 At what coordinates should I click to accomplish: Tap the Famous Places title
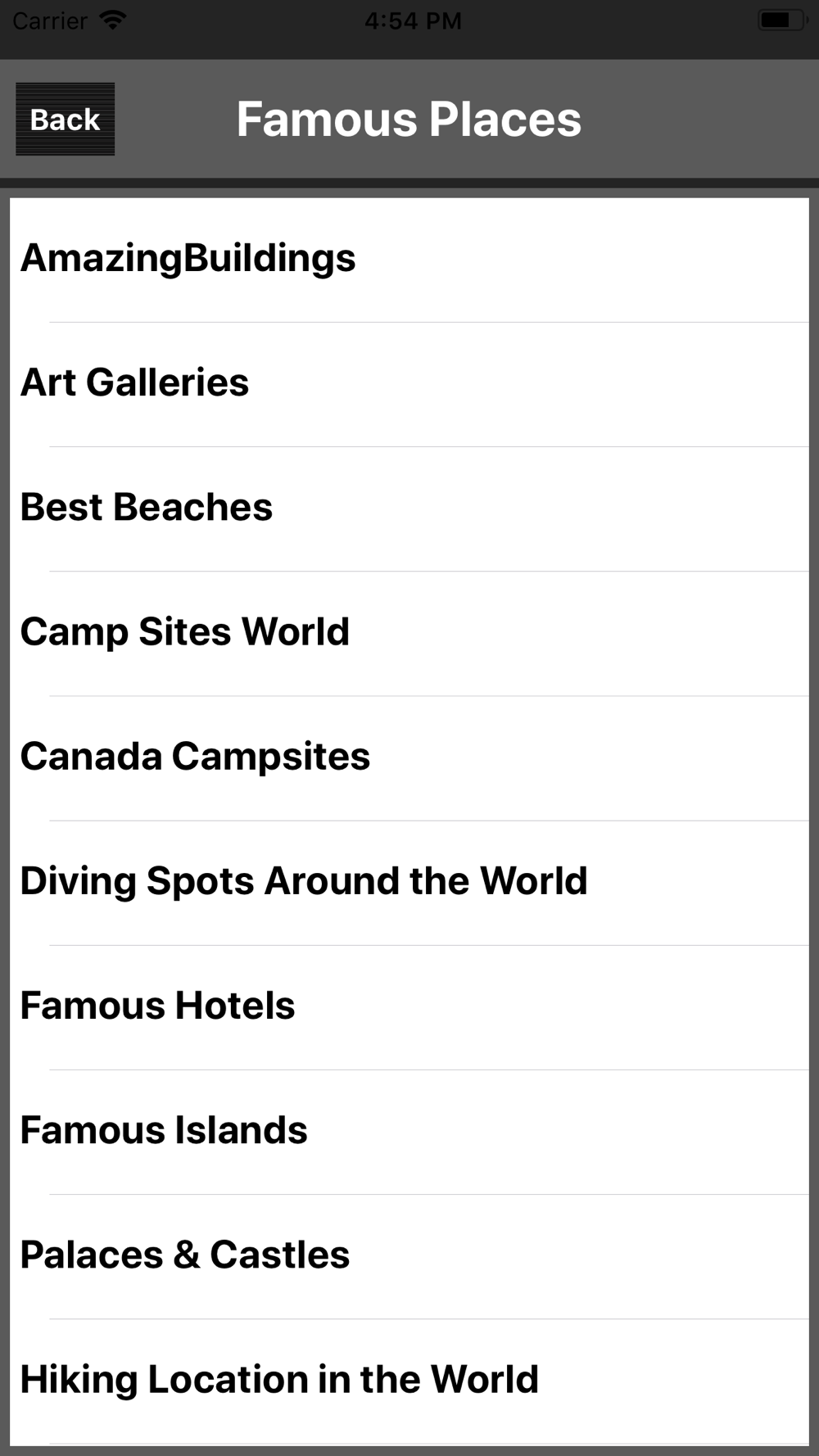pyautogui.click(x=409, y=120)
